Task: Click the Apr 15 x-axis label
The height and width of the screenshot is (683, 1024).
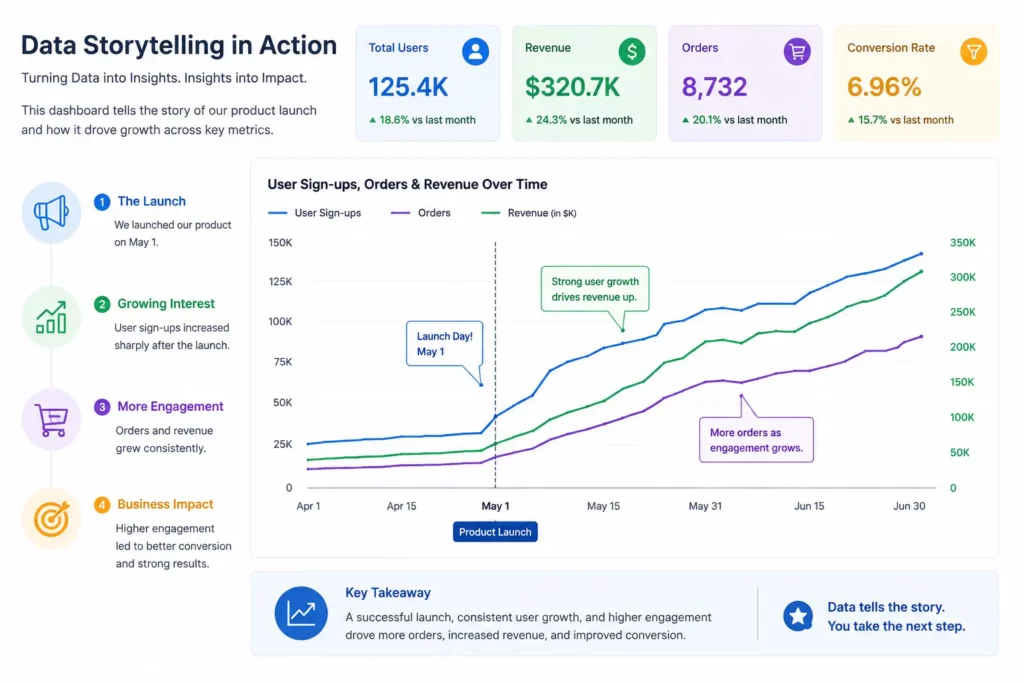Action: pyautogui.click(x=401, y=506)
